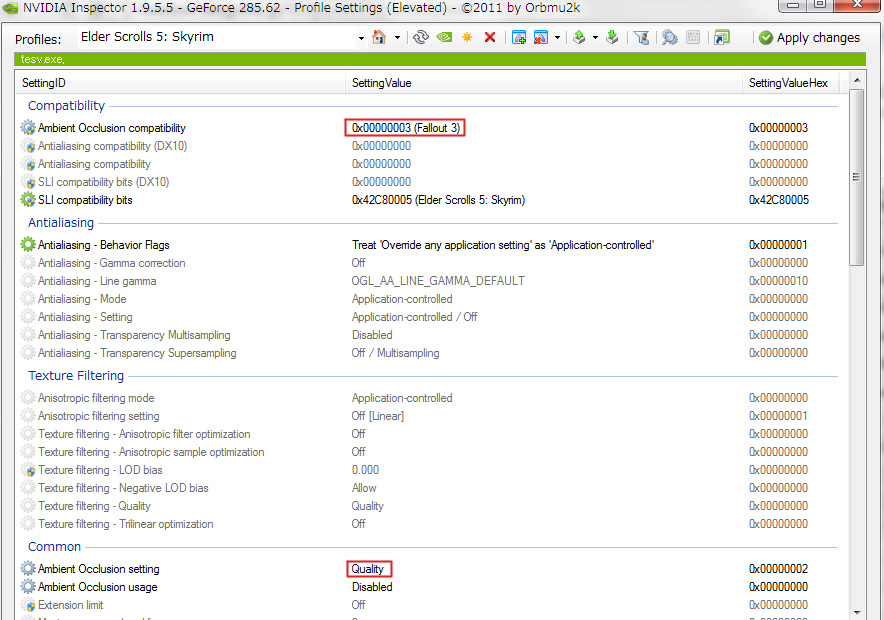Open the dropdown arrow next to home icon
884x620 pixels.
coord(397,38)
